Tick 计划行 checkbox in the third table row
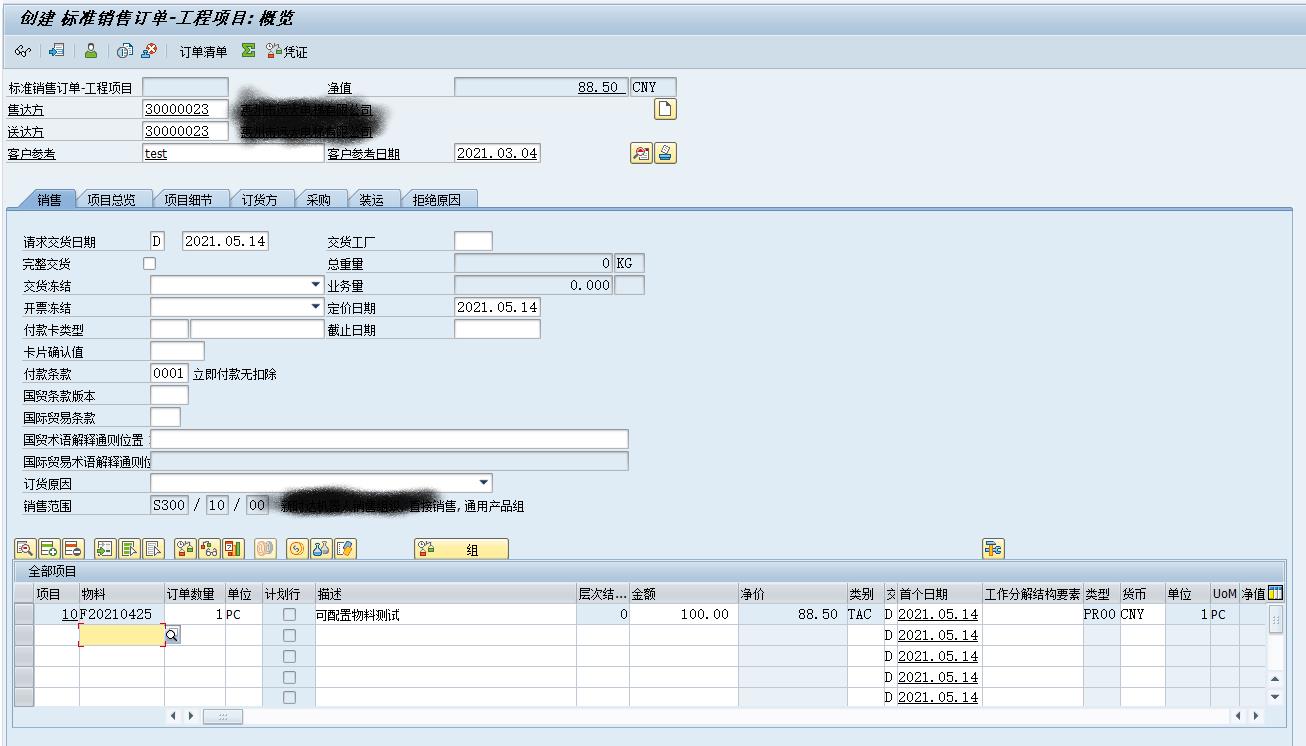Image resolution: width=1306 pixels, height=746 pixels. [289, 656]
